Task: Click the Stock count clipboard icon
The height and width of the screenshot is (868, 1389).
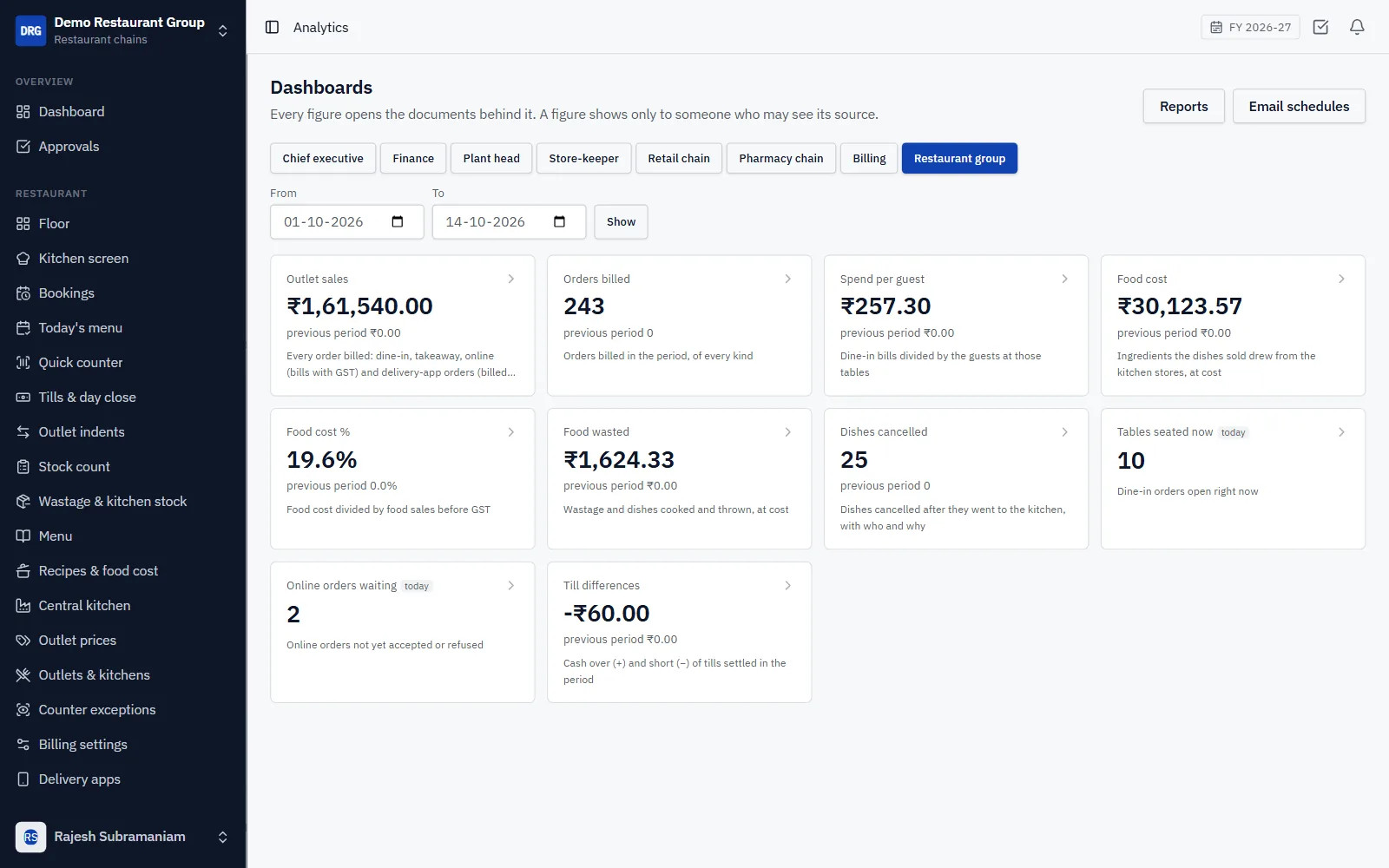Action: [x=23, y=467]
